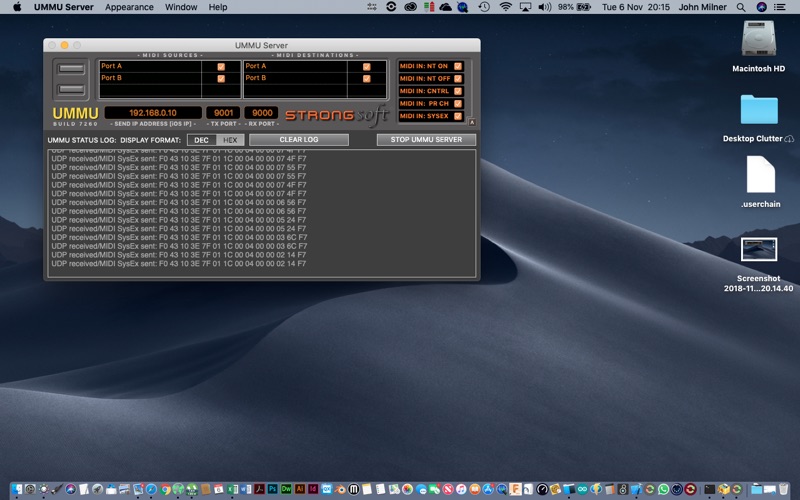
Task: Open Creative Cloud menu bar icon
Action: click(410, 7)
